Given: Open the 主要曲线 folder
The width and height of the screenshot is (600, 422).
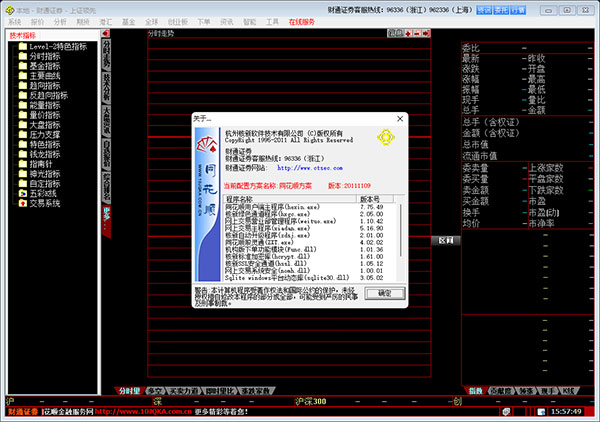Looking at the screenshot, I should coord(40,76).
